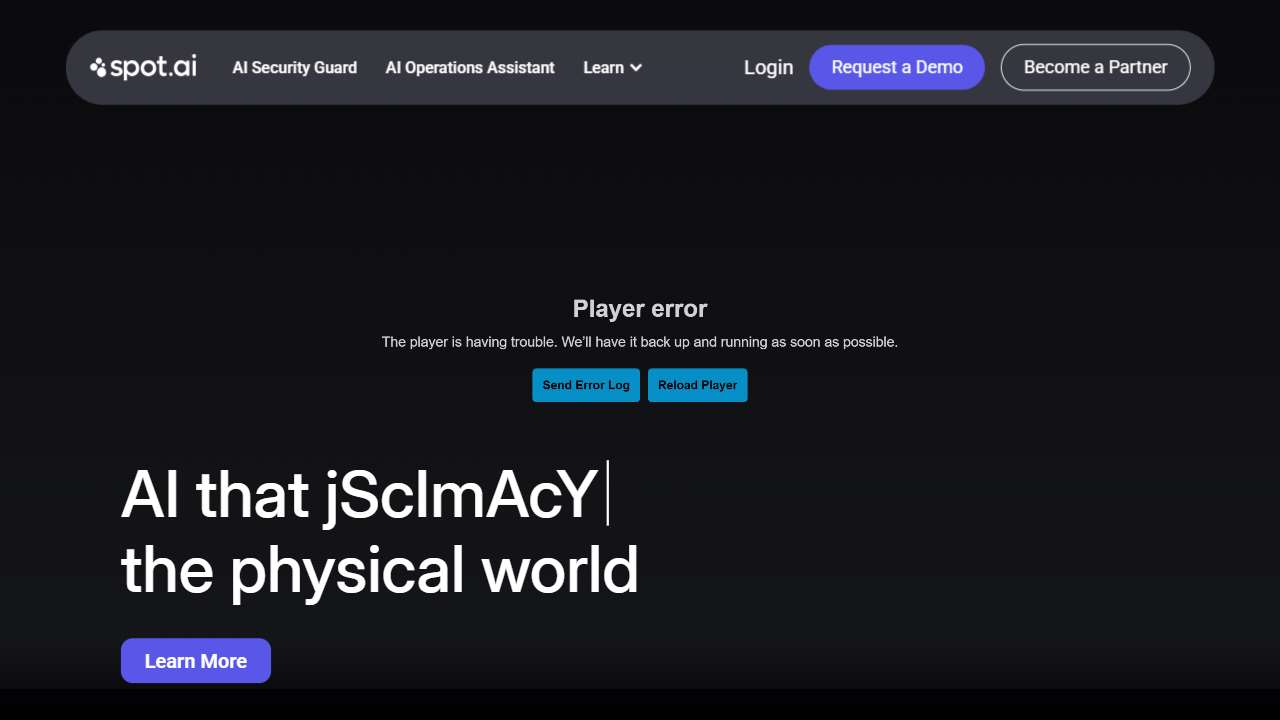1280x720 pixels.
Task: Click the Learn More button
Action: pyautogui.click(x=196, y=661)
